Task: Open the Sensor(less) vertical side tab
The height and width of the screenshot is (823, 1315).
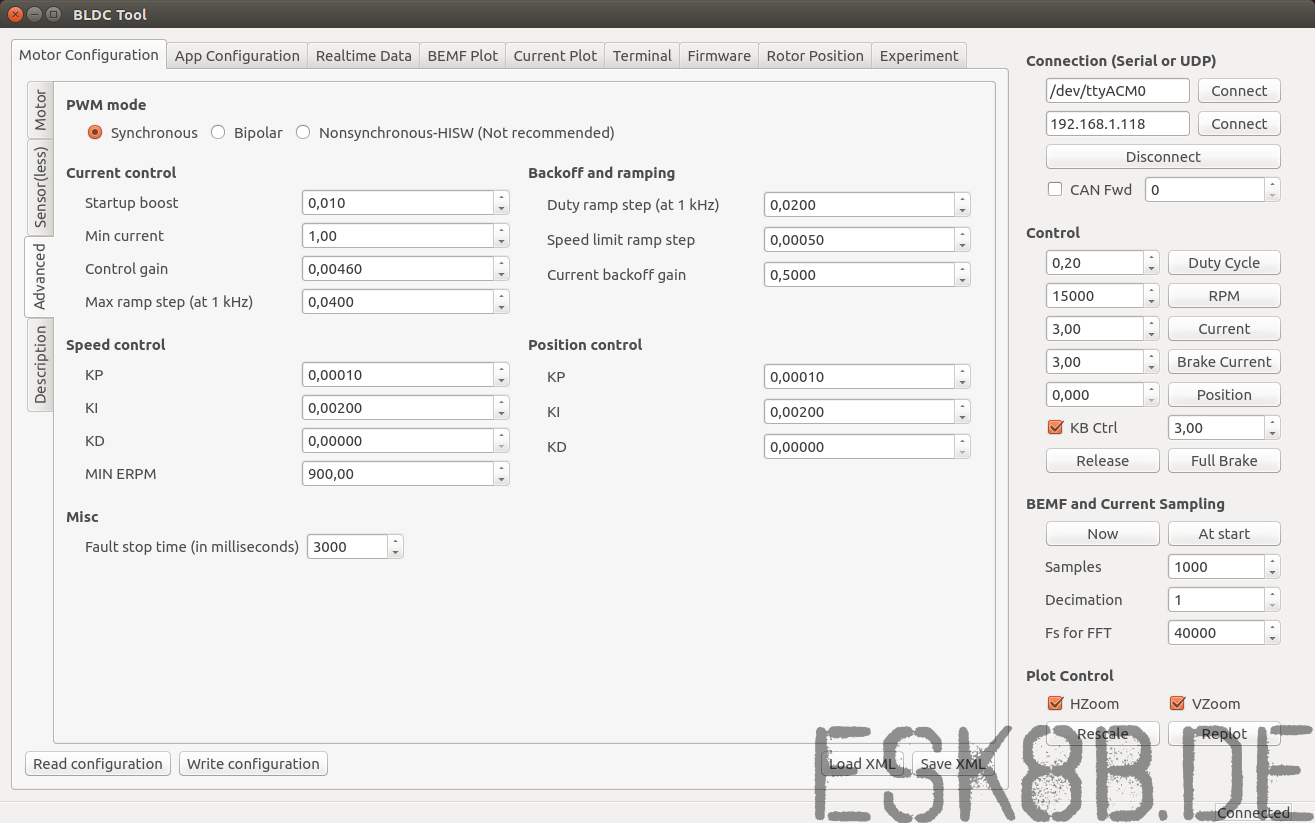Action: click(x=40, y=187)
